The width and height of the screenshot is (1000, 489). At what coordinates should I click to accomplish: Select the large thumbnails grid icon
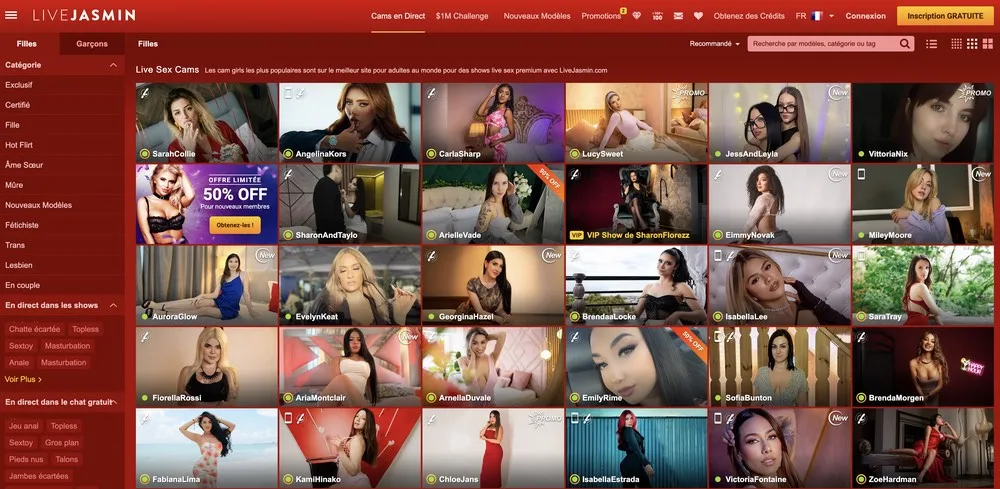[x=987, y=44]
